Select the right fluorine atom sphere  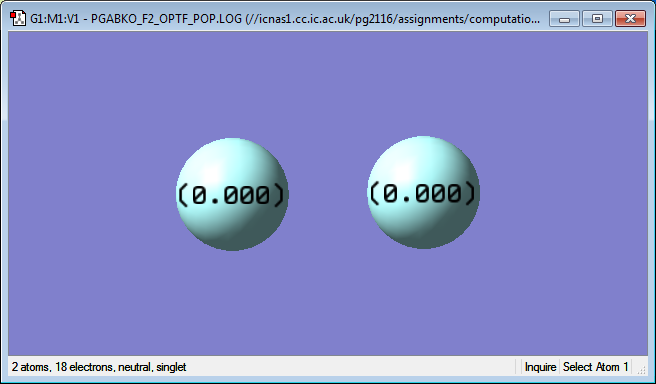(x=423, y=192)
